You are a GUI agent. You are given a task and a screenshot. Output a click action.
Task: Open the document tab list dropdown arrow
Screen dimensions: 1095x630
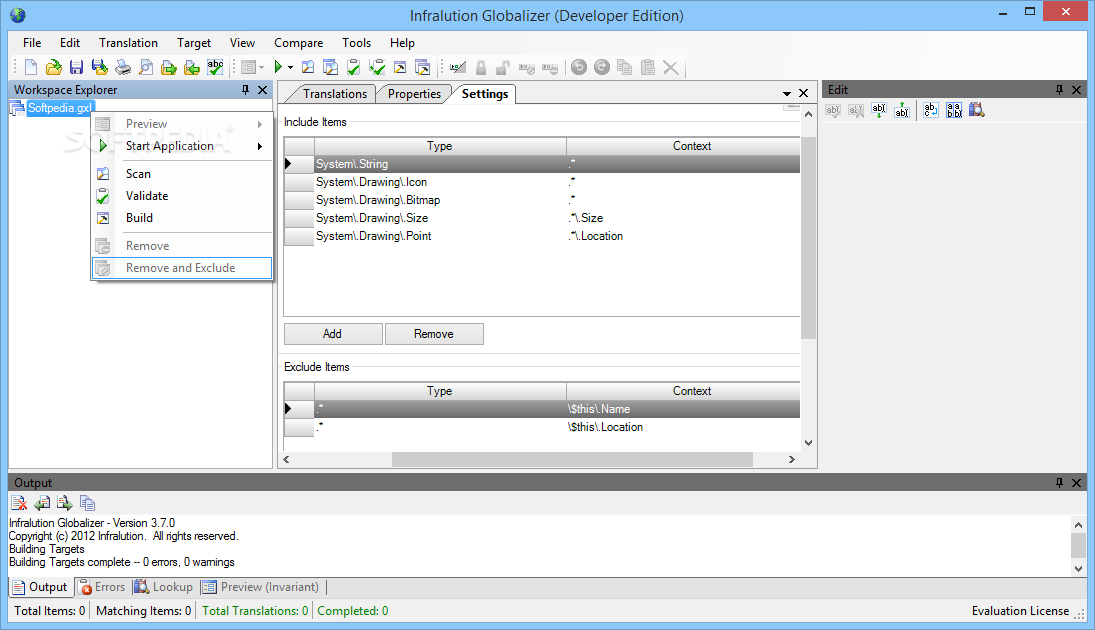tap(787, 94)
